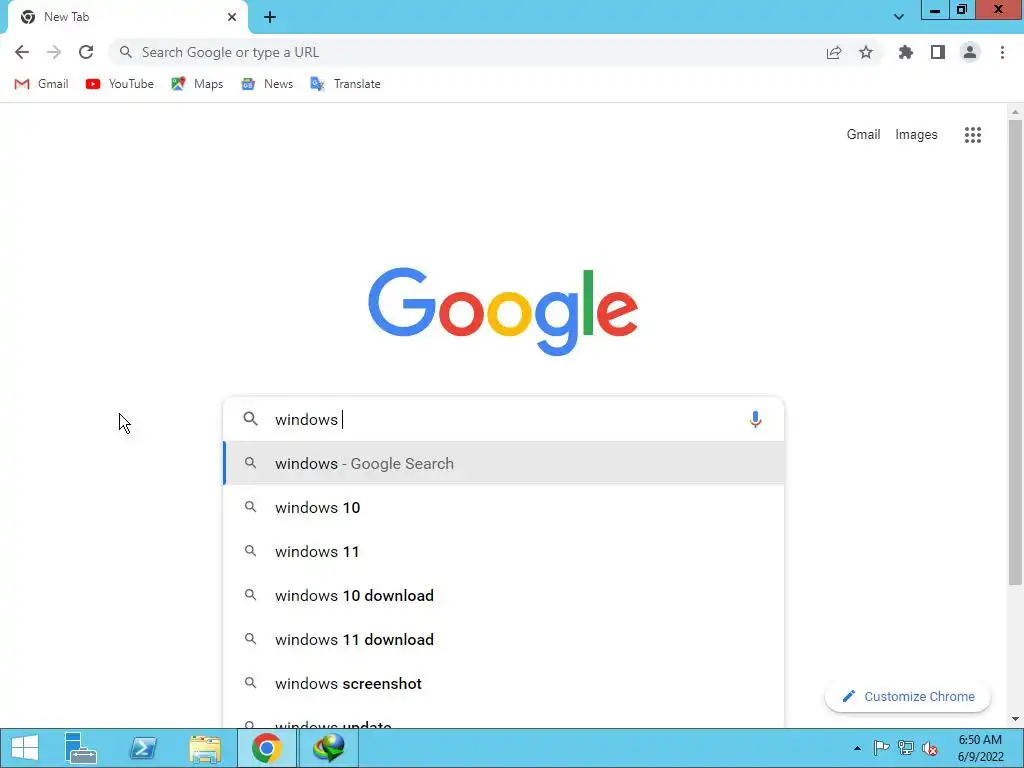Open network status tray icon
Screen dimensions: 1024x768
906,748
